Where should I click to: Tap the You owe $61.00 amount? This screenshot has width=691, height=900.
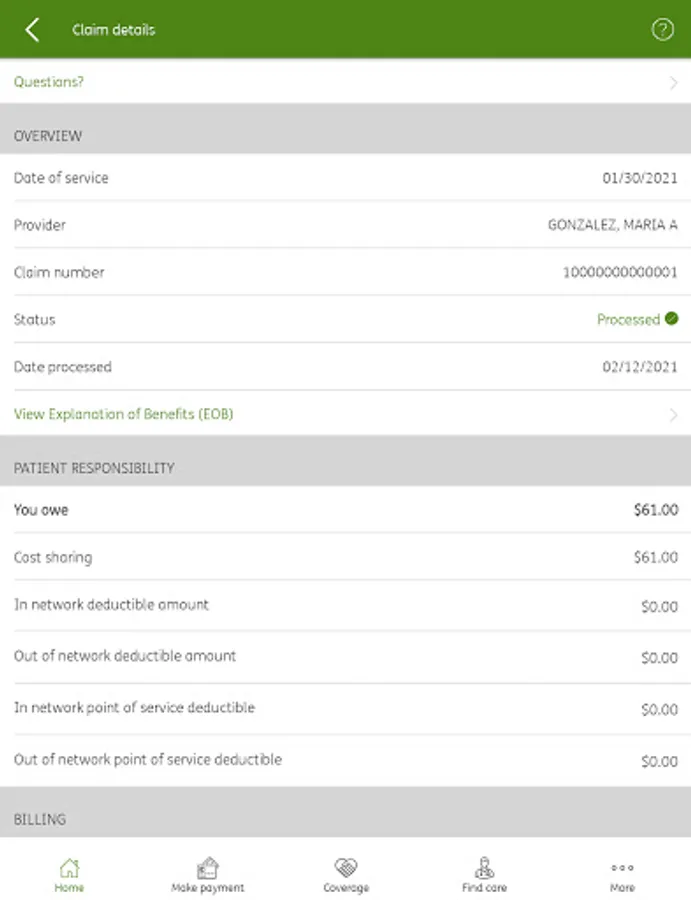pos(656,510)
